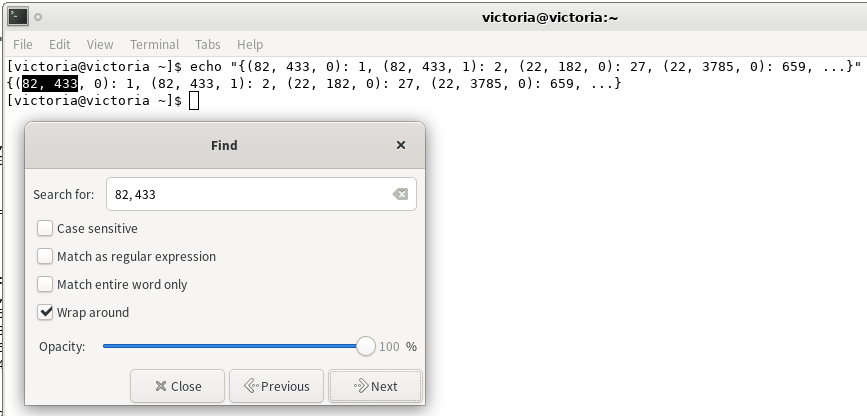This screenshot has height=416, width=867.
Task: Enable Match as regular expression
Action: [x=45, y=256]
